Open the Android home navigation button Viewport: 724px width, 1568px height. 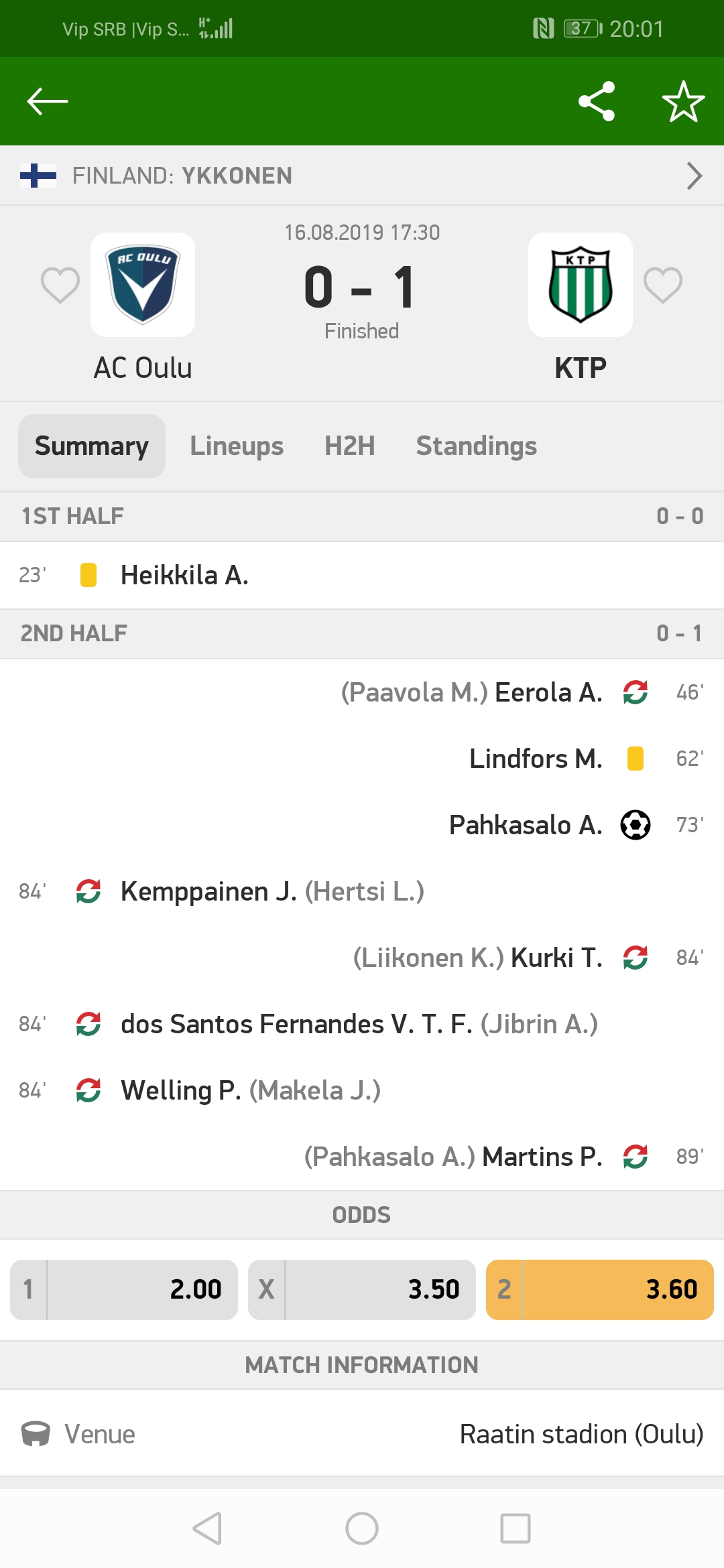pyautogui.click(x=362, y=1528)
